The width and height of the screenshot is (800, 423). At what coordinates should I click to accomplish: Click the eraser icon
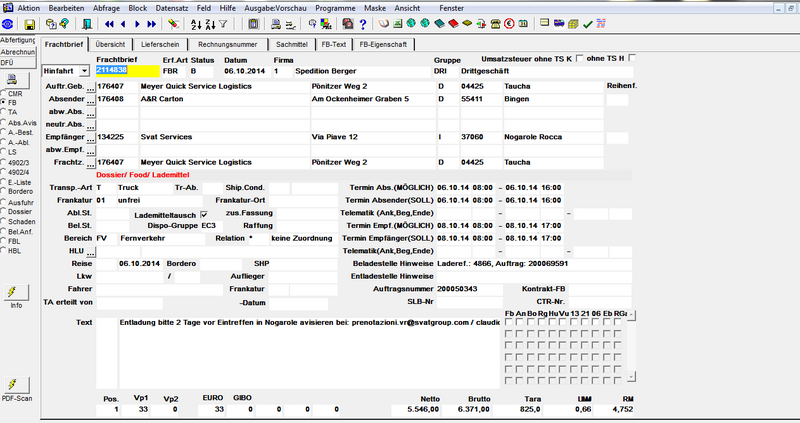(173, 24)
